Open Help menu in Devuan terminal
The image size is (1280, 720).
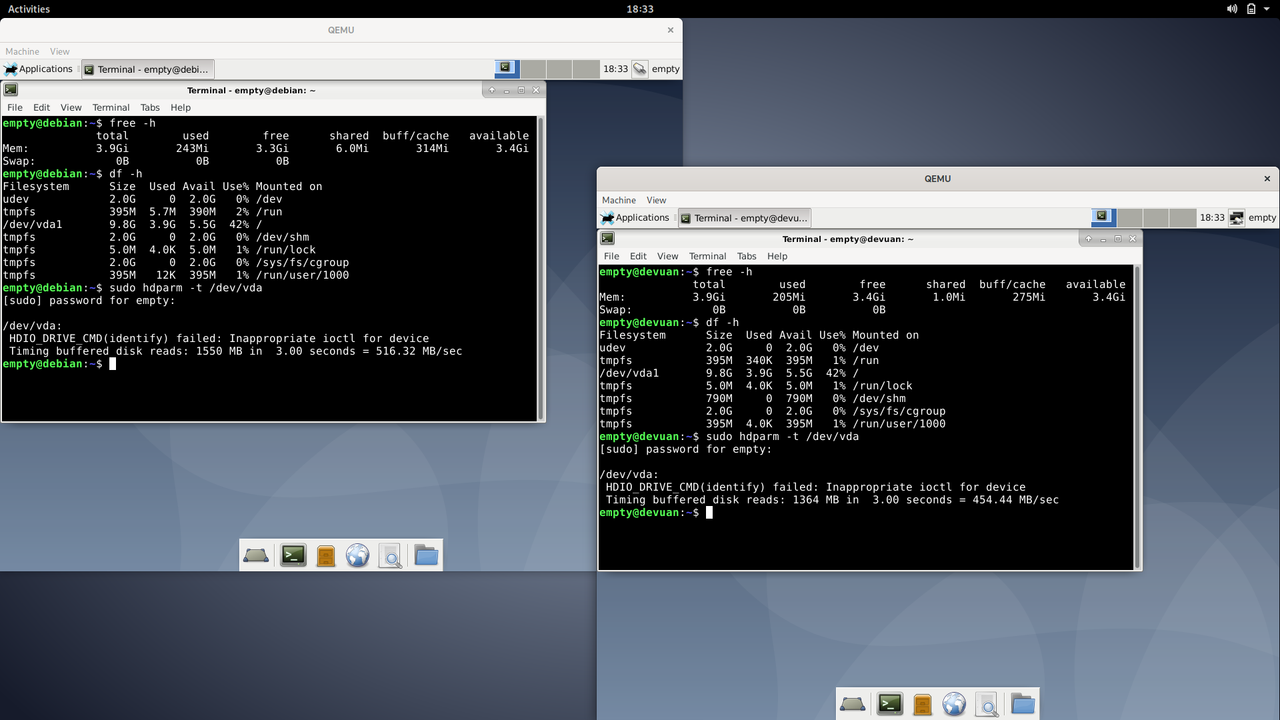(777, 256)
